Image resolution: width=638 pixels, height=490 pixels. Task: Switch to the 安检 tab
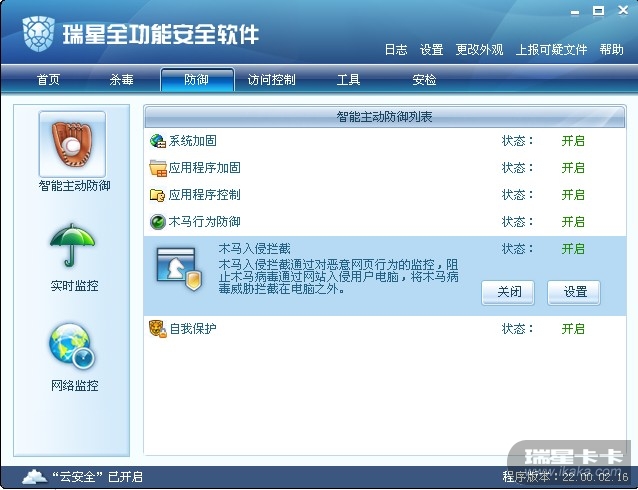[x=424, y=79]
